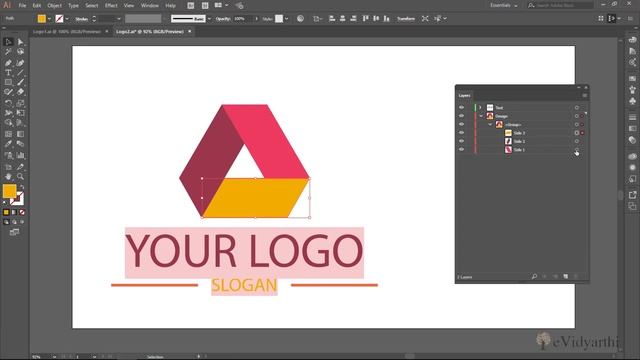Click the Create New Layer icon
640x360 pixels.
click(x=566, y=277)
